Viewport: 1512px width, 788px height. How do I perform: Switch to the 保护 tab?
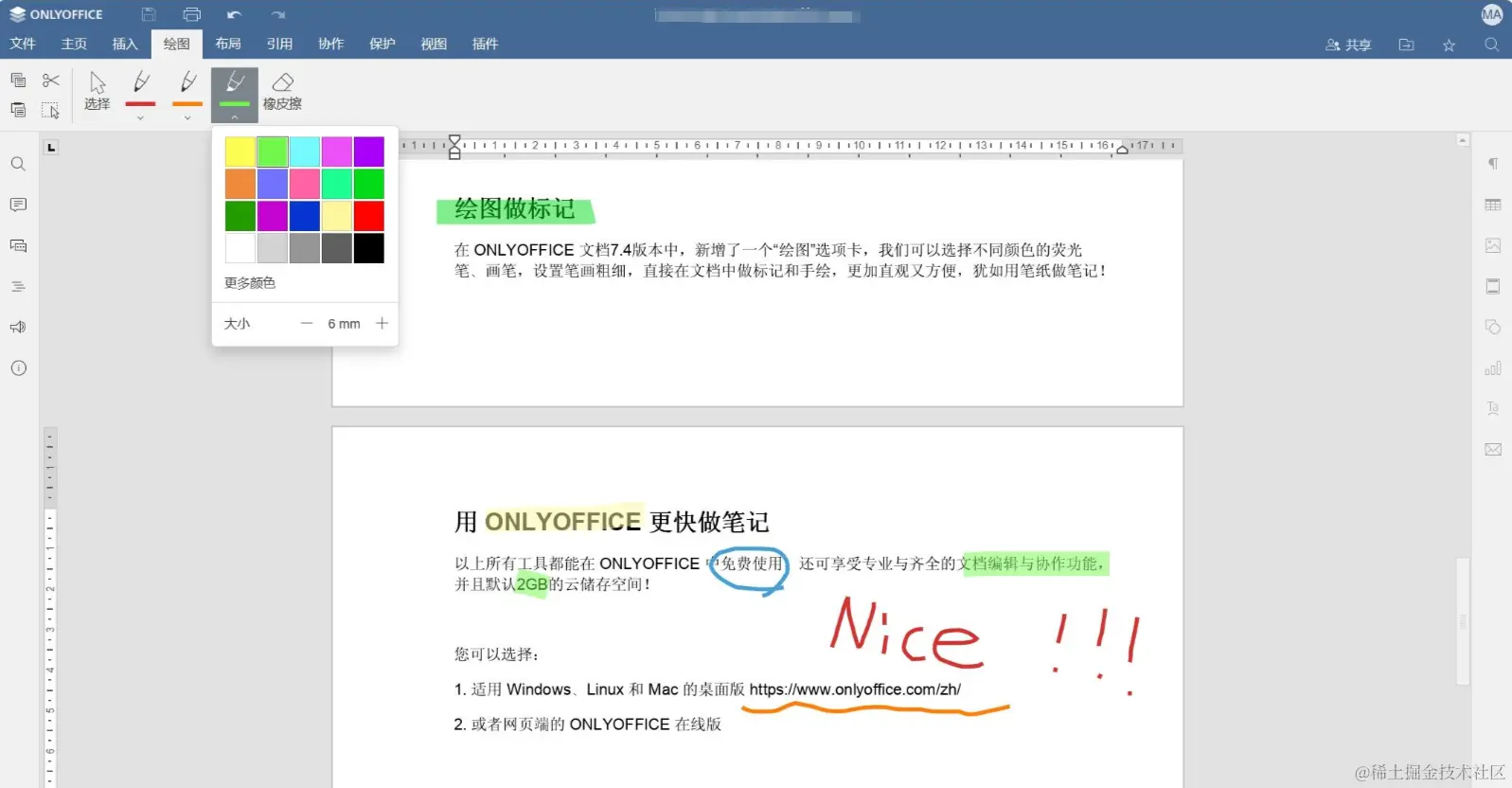pyautogui.click(x=382, y=44)
